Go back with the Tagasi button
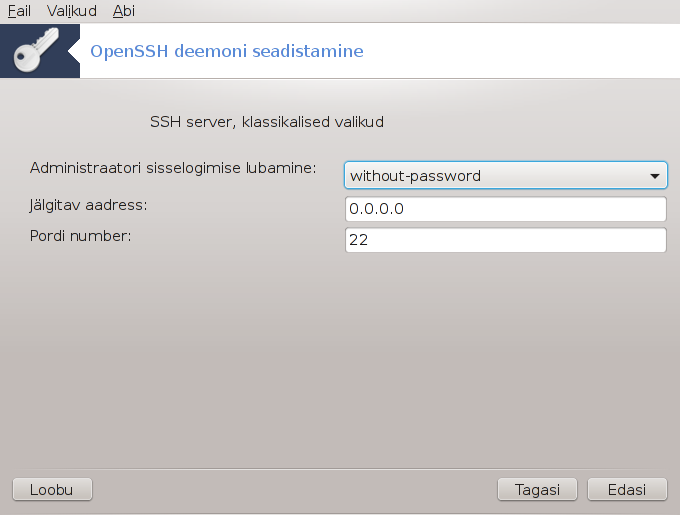The height and width of the screenshot is (515, 680). (x=537, y=489)
